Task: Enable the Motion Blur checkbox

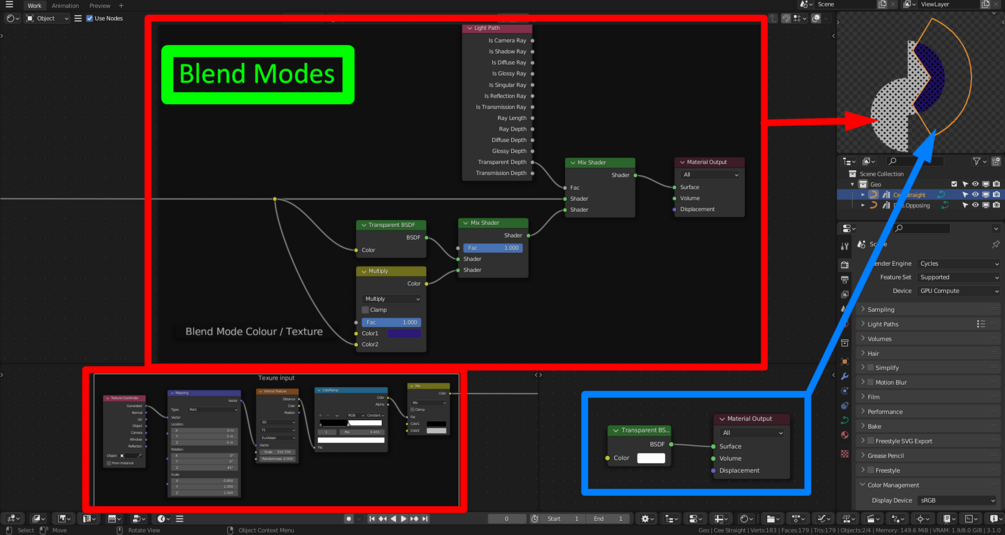Action: click(x=870, y=383)
